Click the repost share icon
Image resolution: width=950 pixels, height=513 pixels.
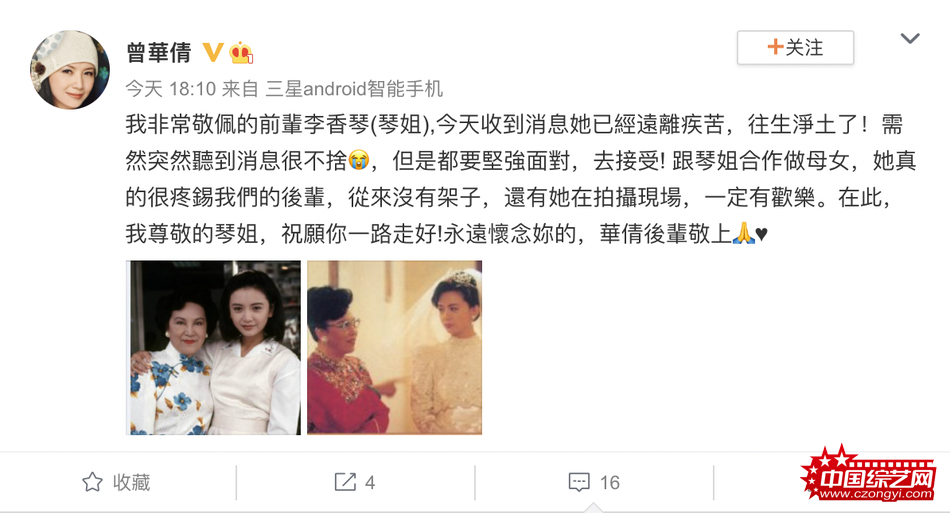[x=345, y=482]
